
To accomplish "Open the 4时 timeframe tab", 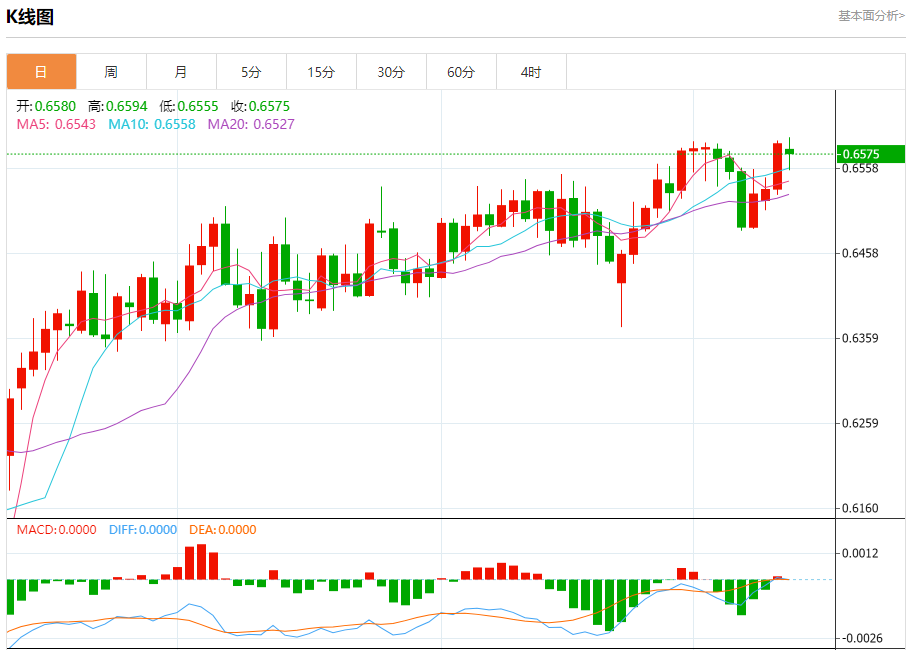I will 532,72.
